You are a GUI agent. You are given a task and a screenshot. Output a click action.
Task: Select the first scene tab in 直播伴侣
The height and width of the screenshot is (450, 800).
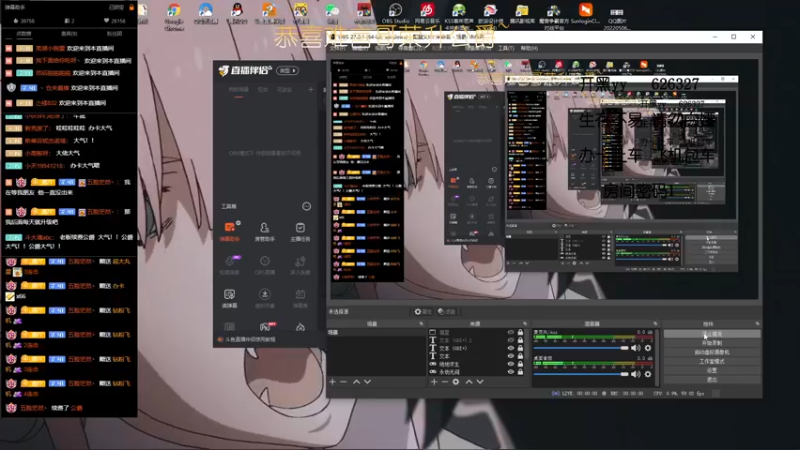pyautogui.click(x=238, y=90)
